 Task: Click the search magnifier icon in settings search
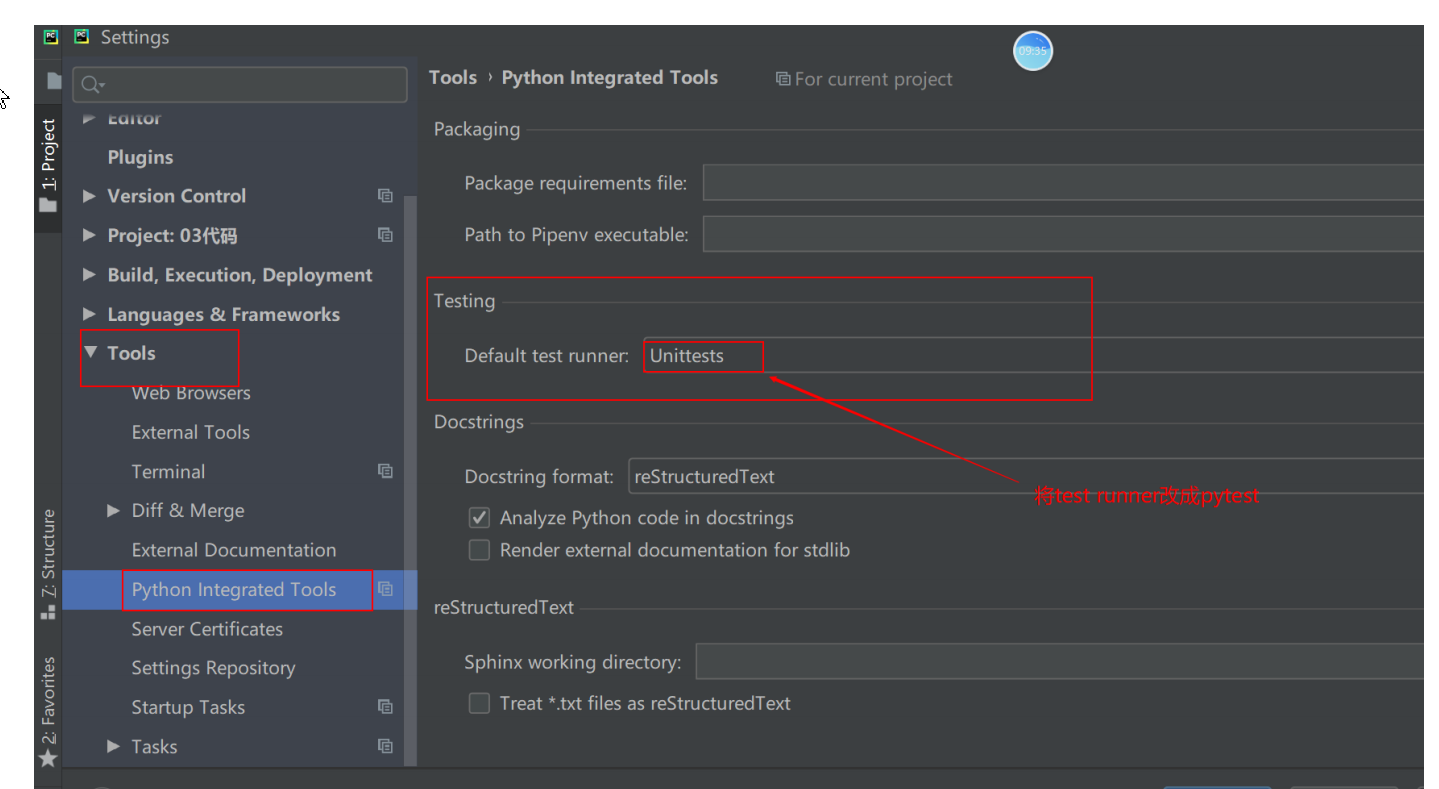click(91, 85)
